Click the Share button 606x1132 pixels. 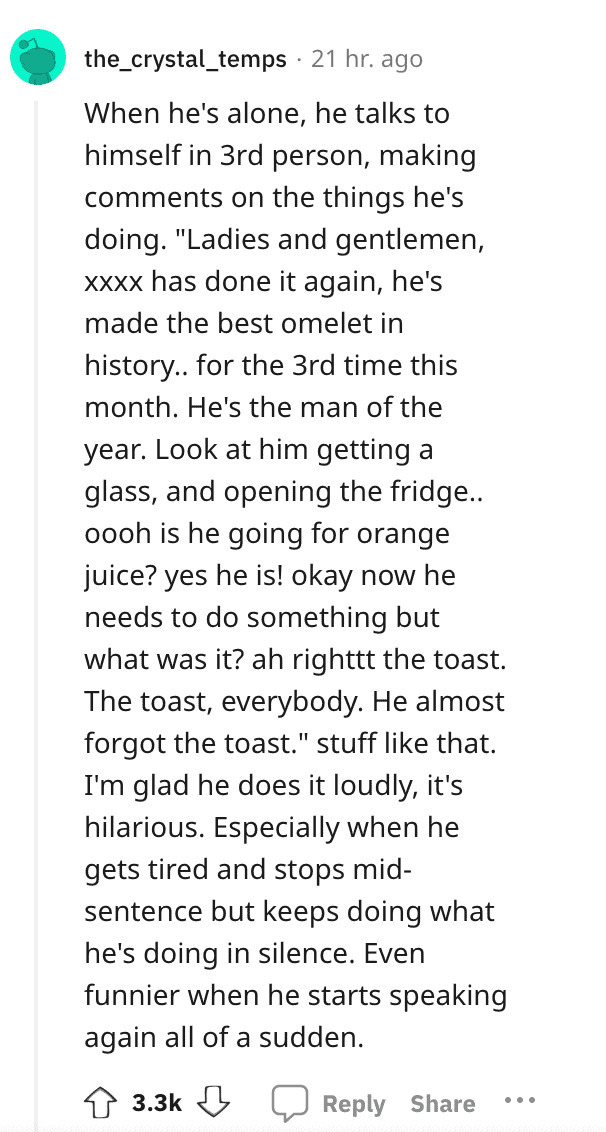pos(443,1103)
